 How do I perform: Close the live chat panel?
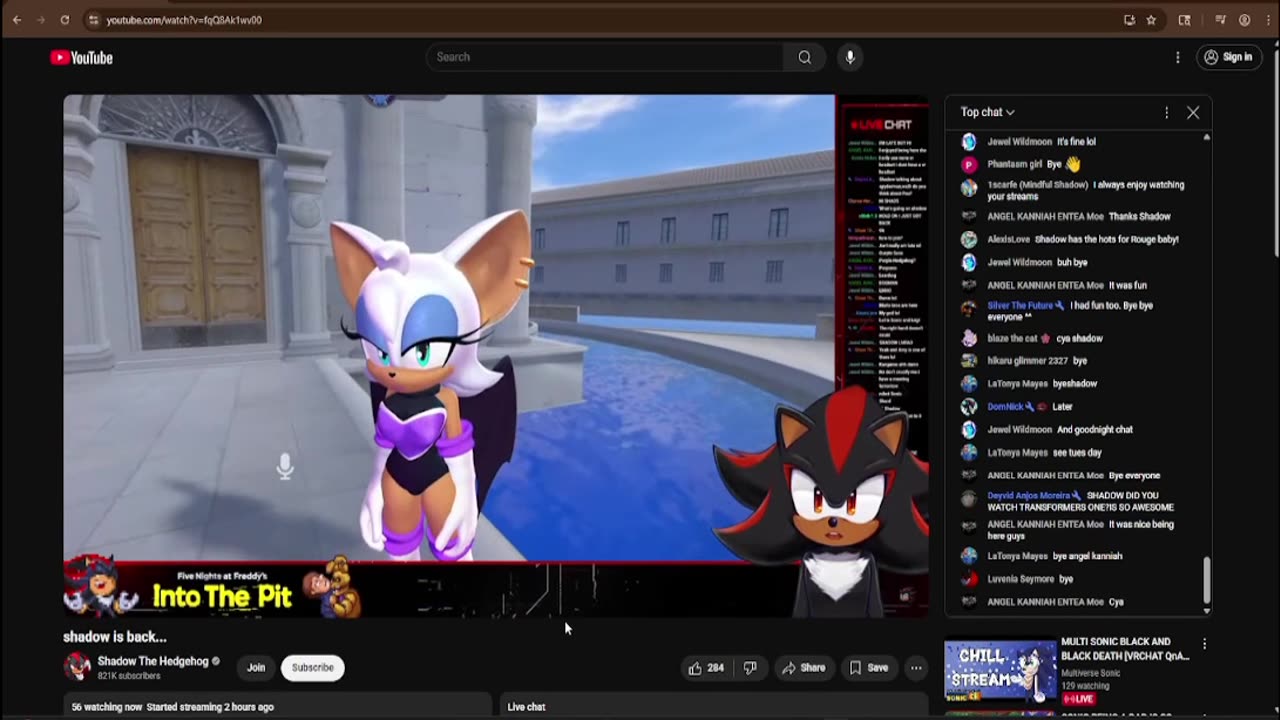click(x=1193, y=112)
